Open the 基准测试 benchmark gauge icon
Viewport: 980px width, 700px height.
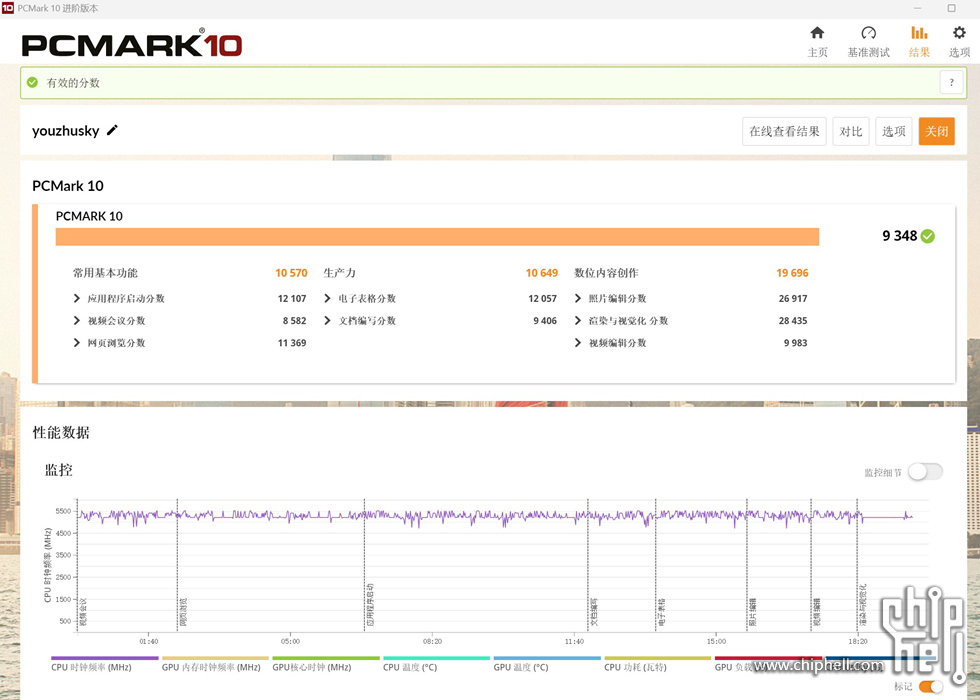point(868,33)
